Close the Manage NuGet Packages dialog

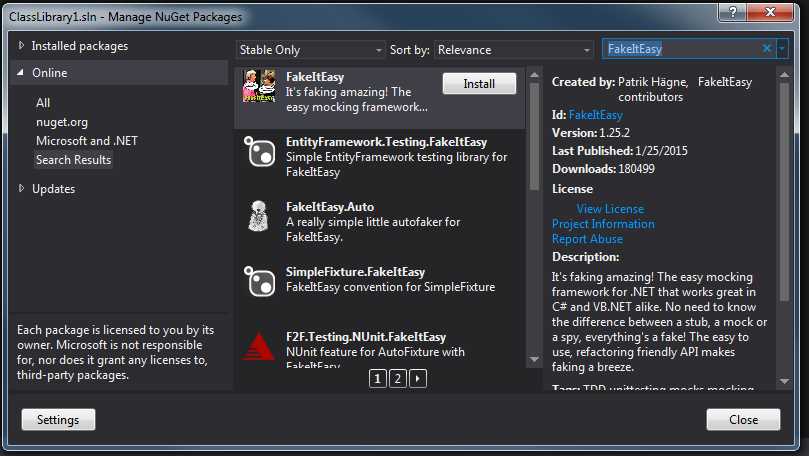coord(743,420)
